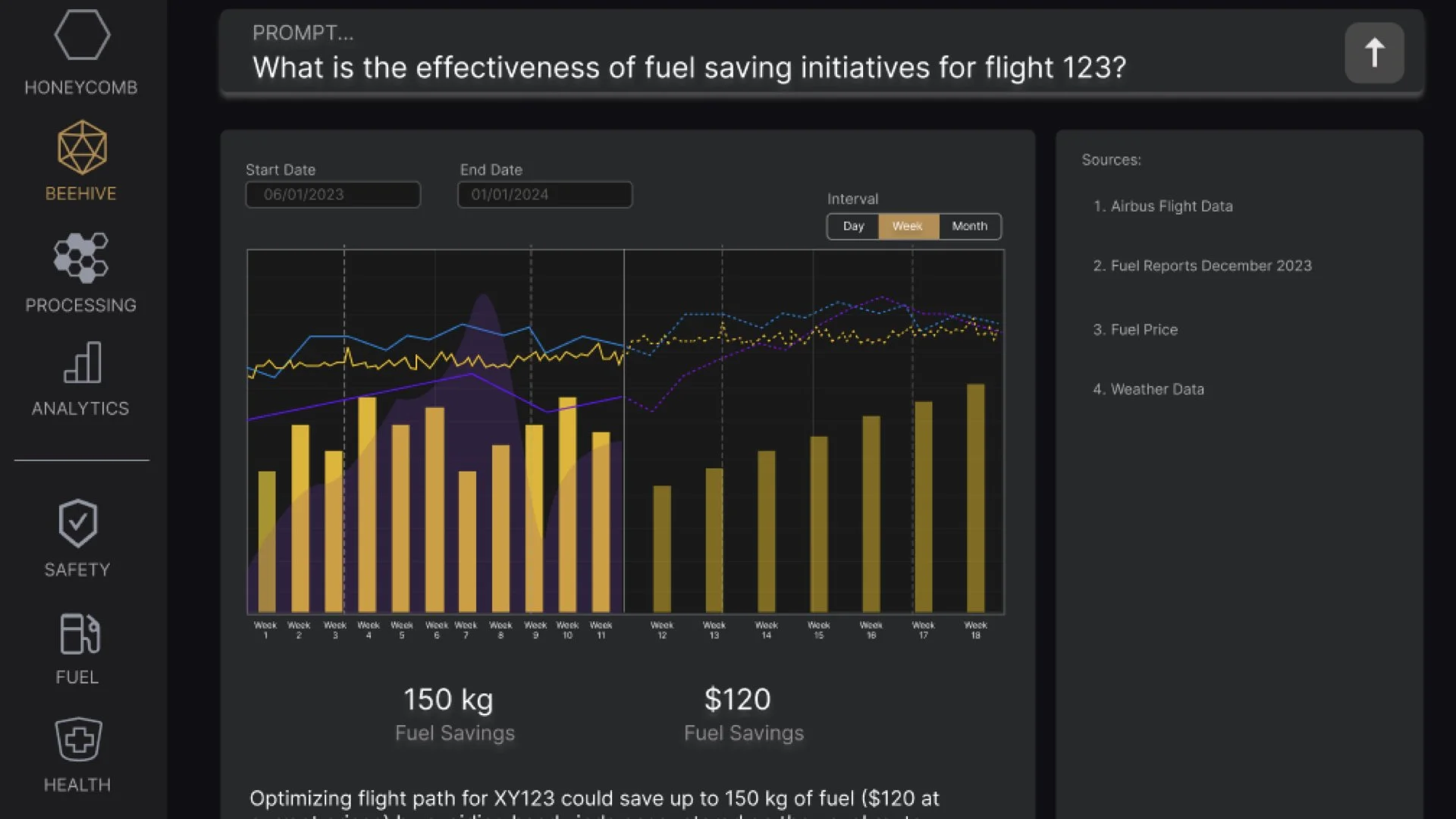Switch interval to Day
The width and height of the screenshot is (1456, 819).
pos(853,226)
